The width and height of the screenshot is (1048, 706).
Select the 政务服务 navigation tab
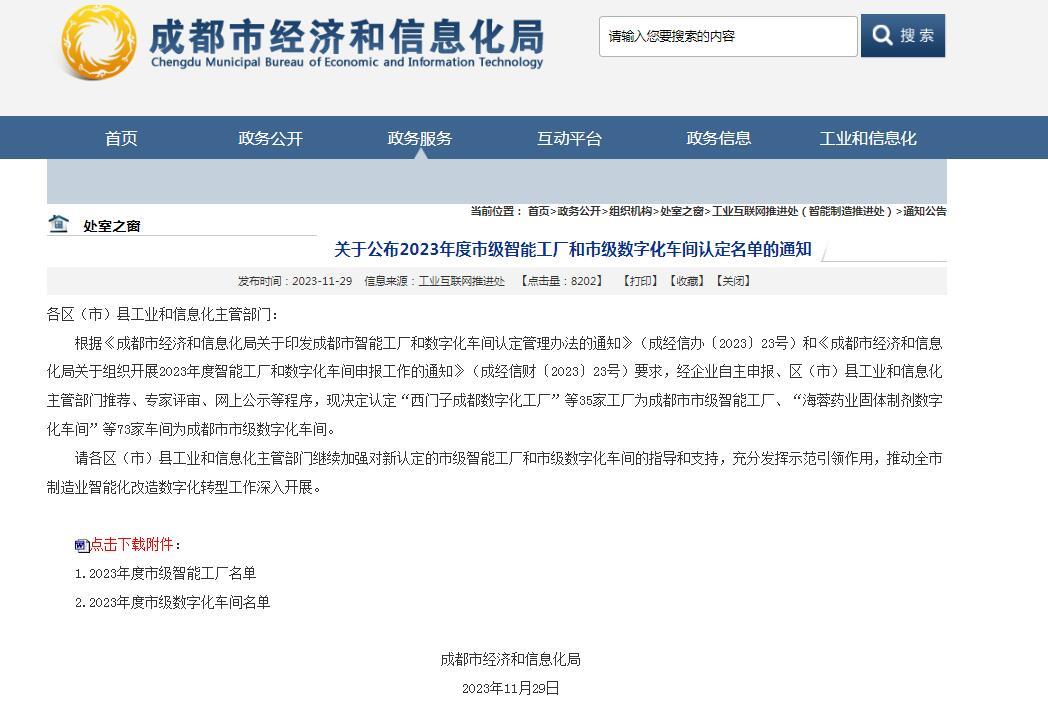pyautogui.click(x=420, y=138)
